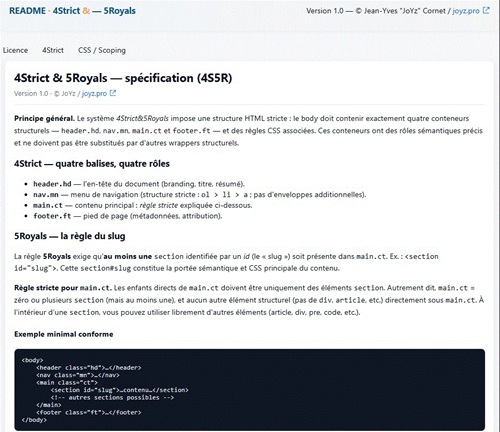The image size is (500, 432).
Task: Click the joyz.pro link in the header
Action: pyautogui.click(x=466, y=11)
